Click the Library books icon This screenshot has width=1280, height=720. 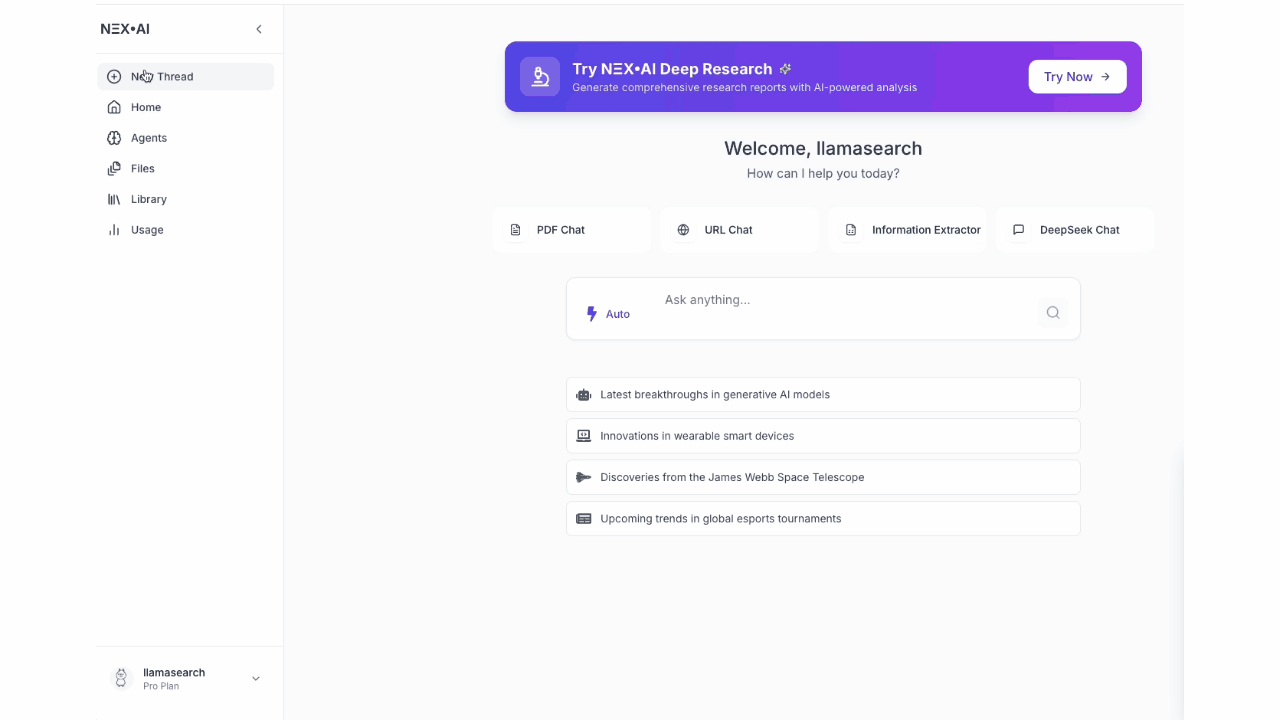click(114, 199)
